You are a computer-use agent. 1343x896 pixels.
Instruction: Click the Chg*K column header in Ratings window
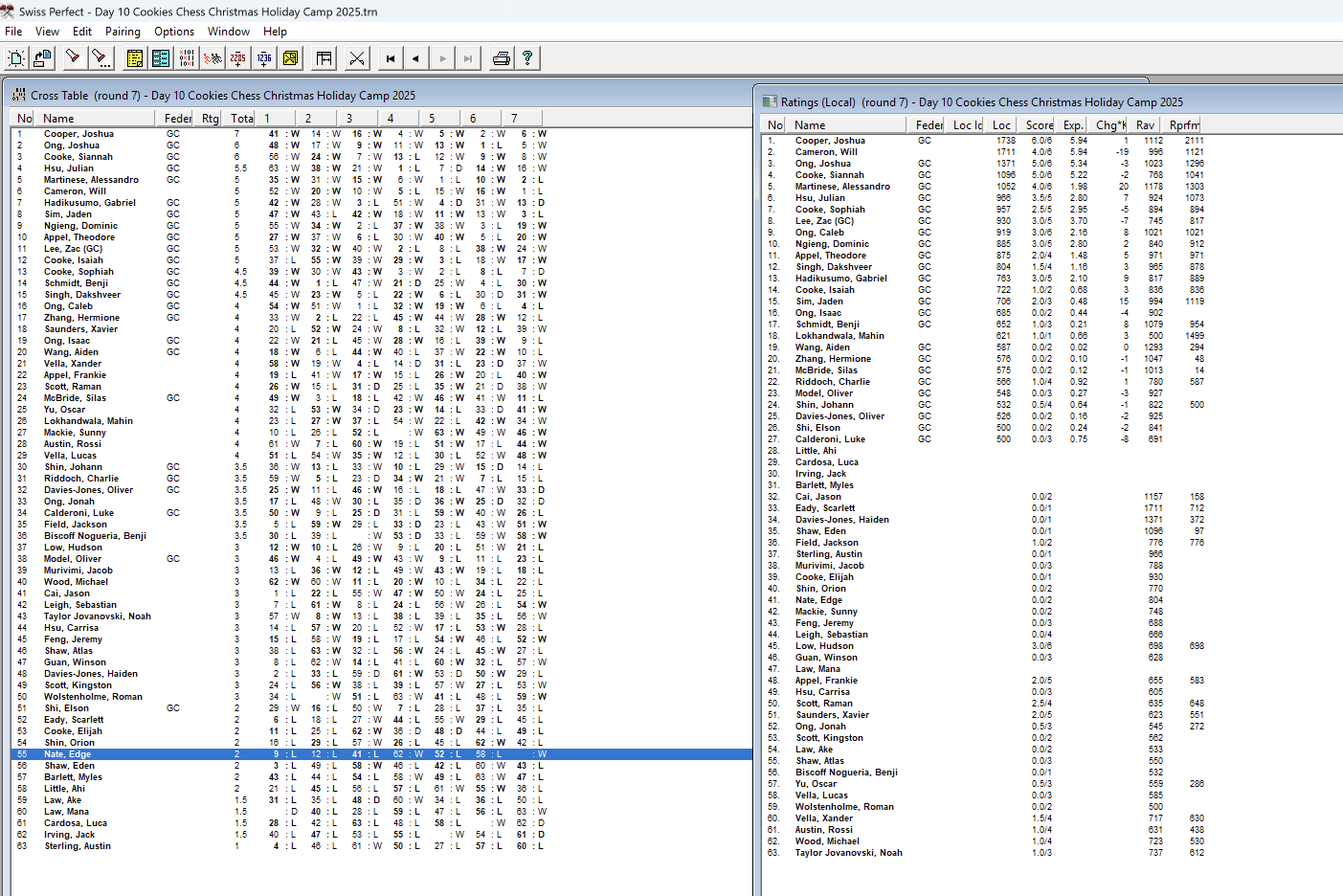(x=1109, y=124)
